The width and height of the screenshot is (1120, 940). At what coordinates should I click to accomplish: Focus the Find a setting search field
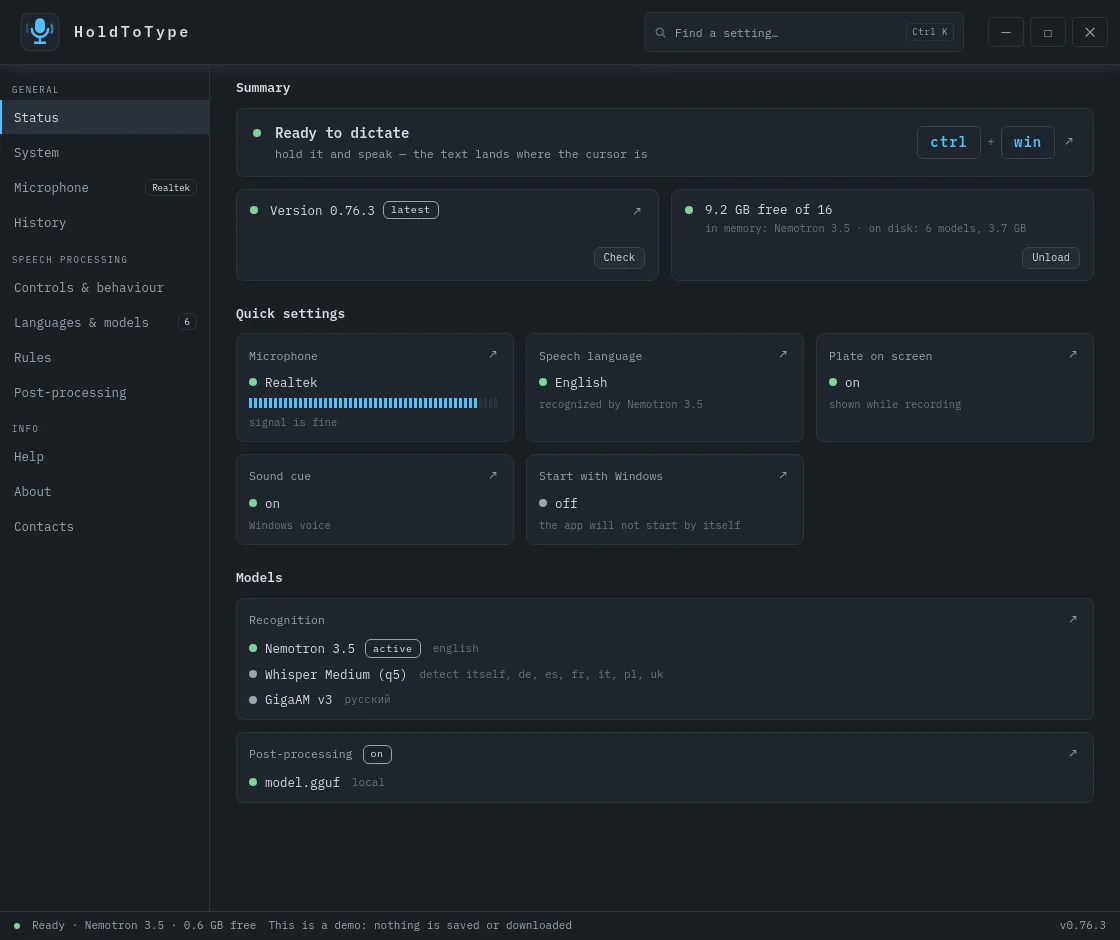(x=804, y=32)
